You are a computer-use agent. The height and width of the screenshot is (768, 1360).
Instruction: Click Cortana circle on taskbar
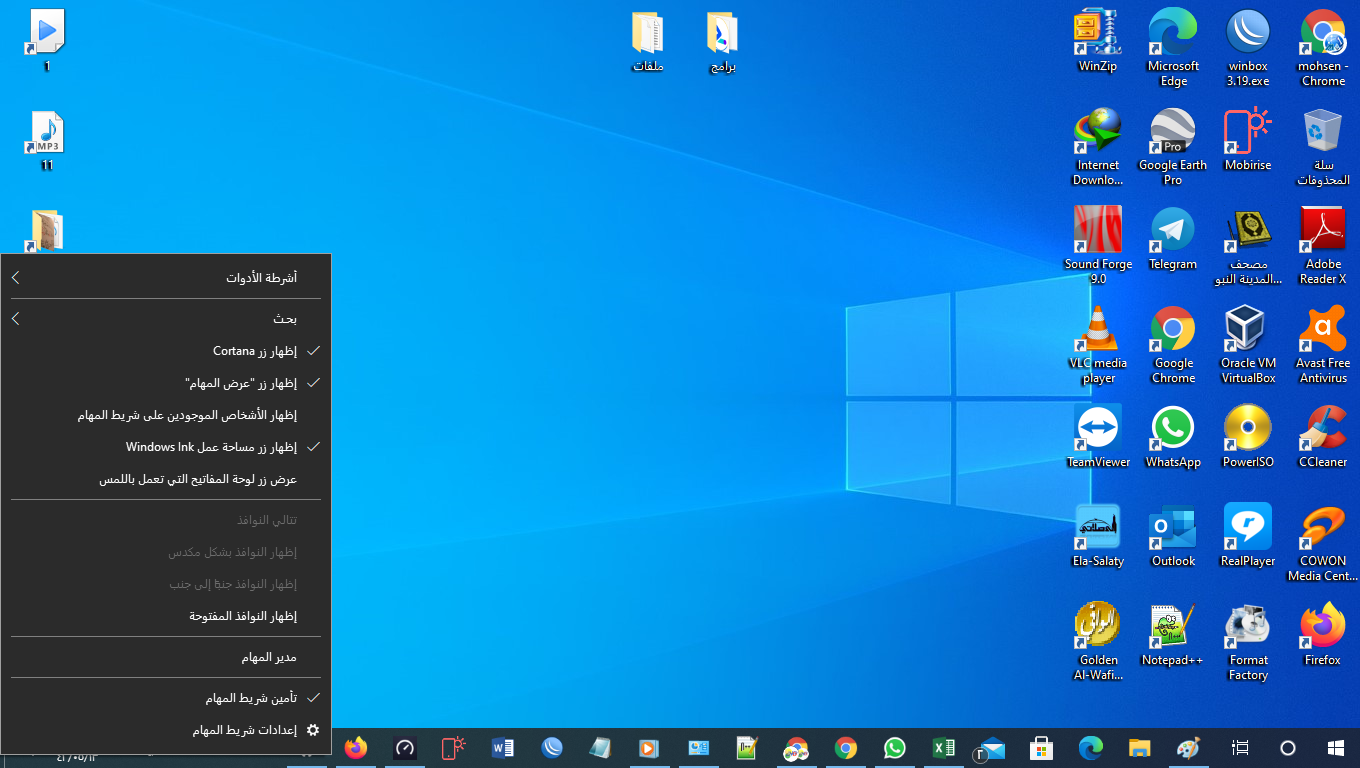[1288, 748]
